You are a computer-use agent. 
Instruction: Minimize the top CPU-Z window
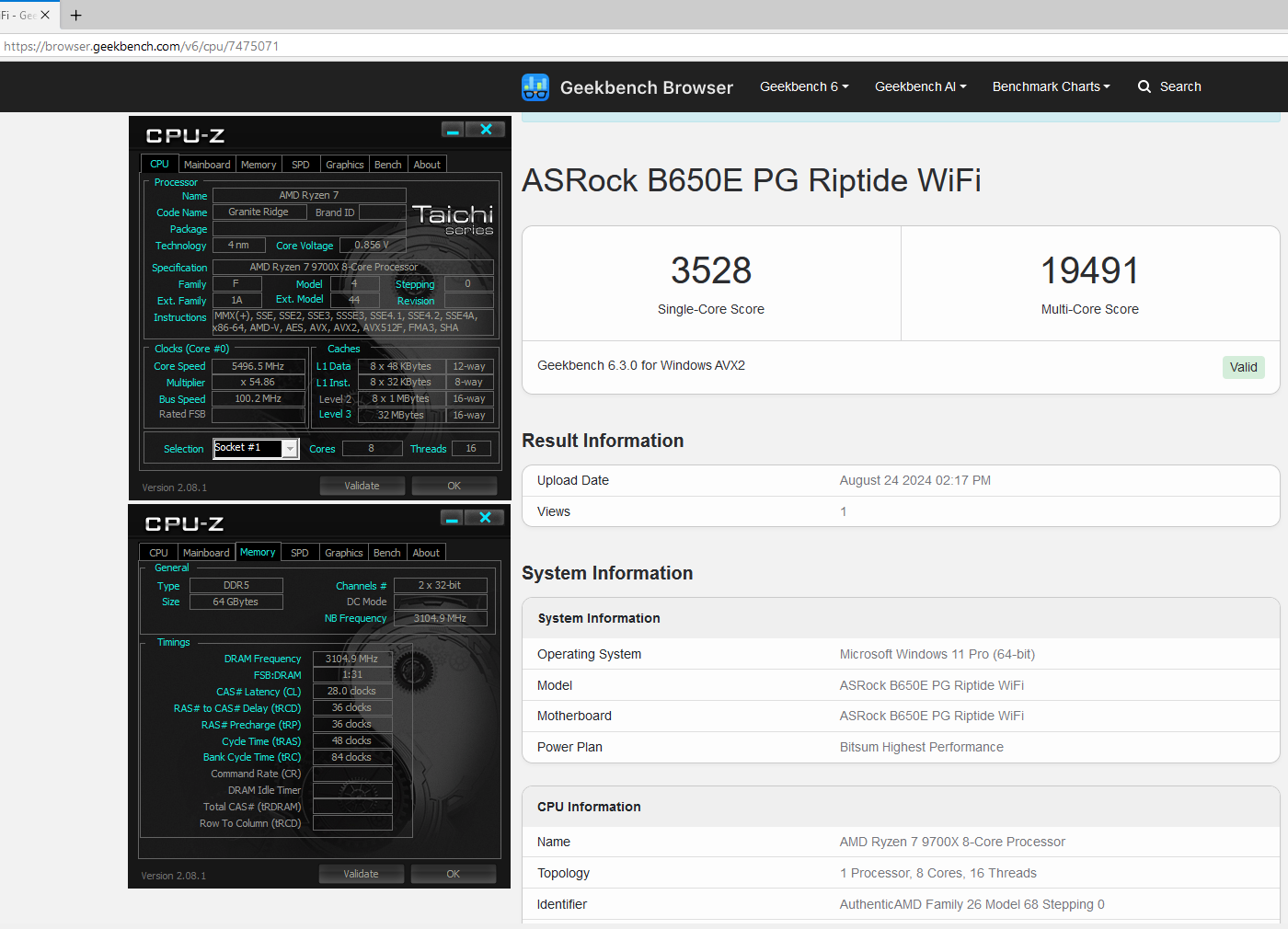[x=453, y=130]
